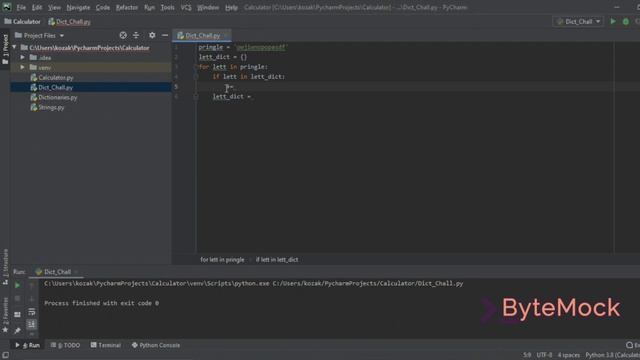Close the Dict_Chall.py editor tab

[226, 36]
